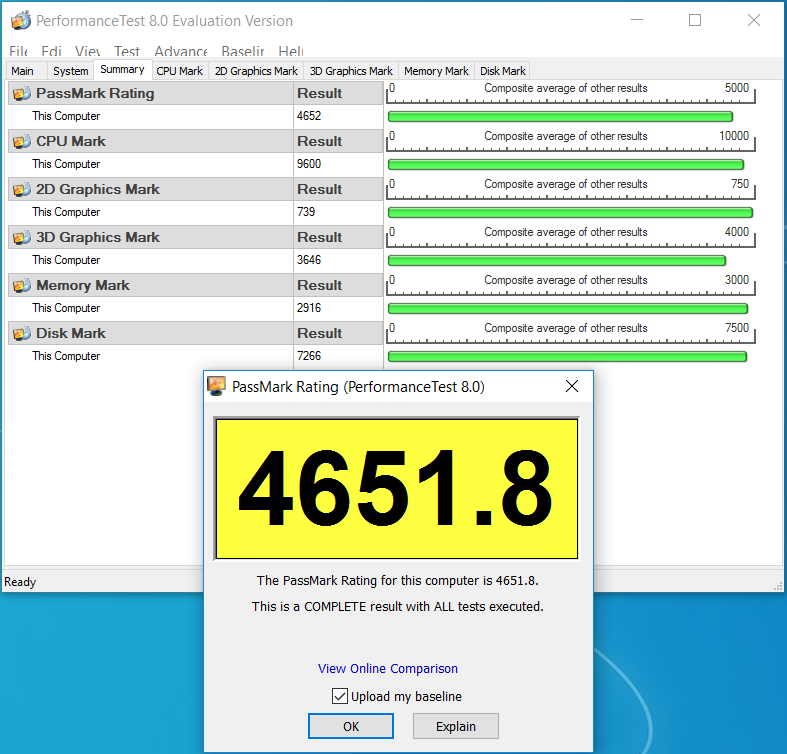
Task: Click the PassMark Rating green result bar
Action: 561,117
